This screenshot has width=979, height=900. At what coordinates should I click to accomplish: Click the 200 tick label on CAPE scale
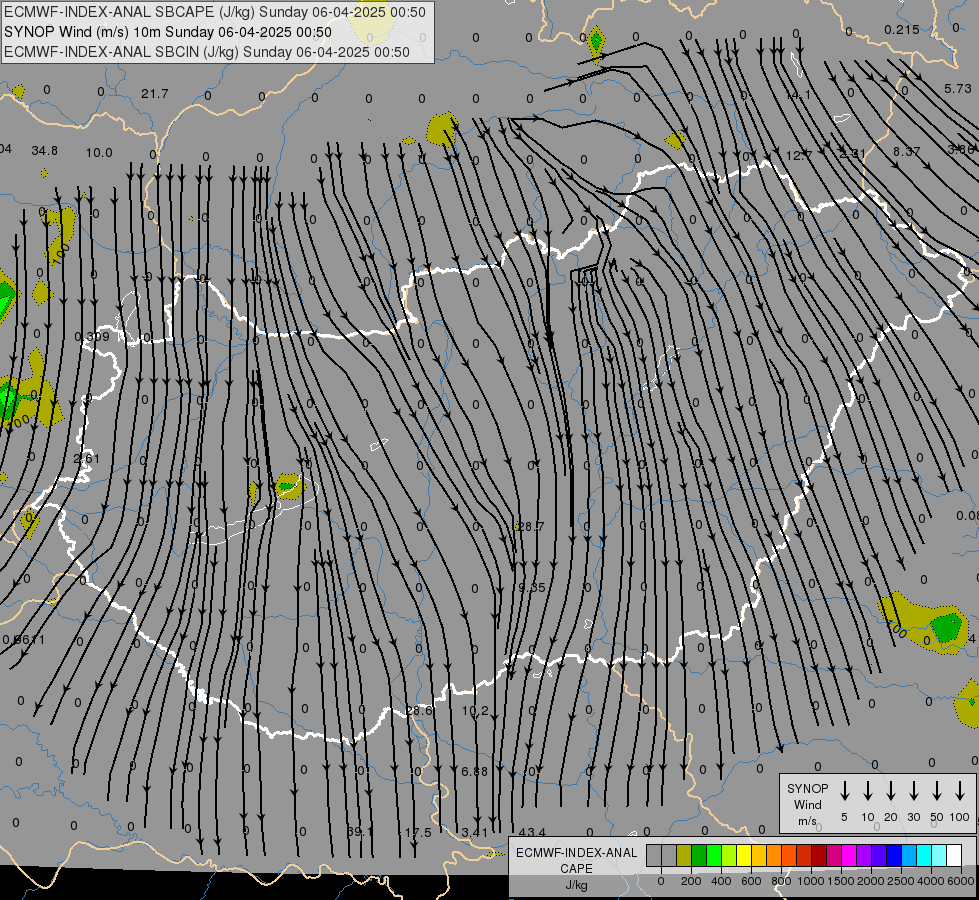pyautogui.click(x=691, y=881)
